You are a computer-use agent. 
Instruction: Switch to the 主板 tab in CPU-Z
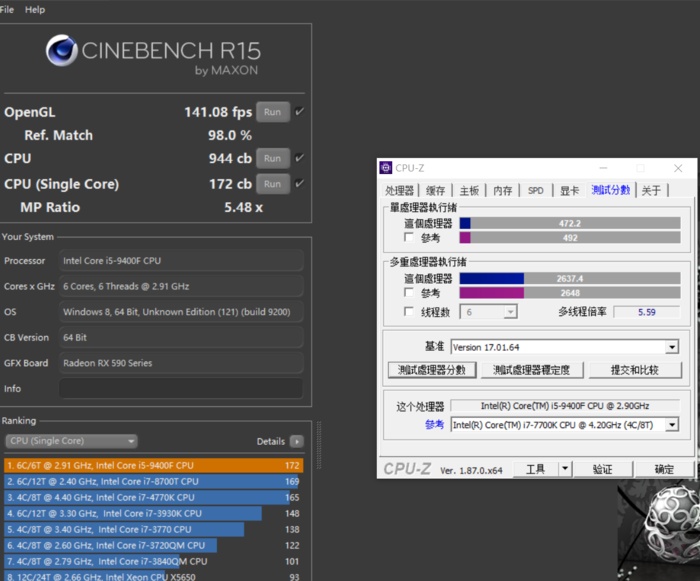pos(469,191)
